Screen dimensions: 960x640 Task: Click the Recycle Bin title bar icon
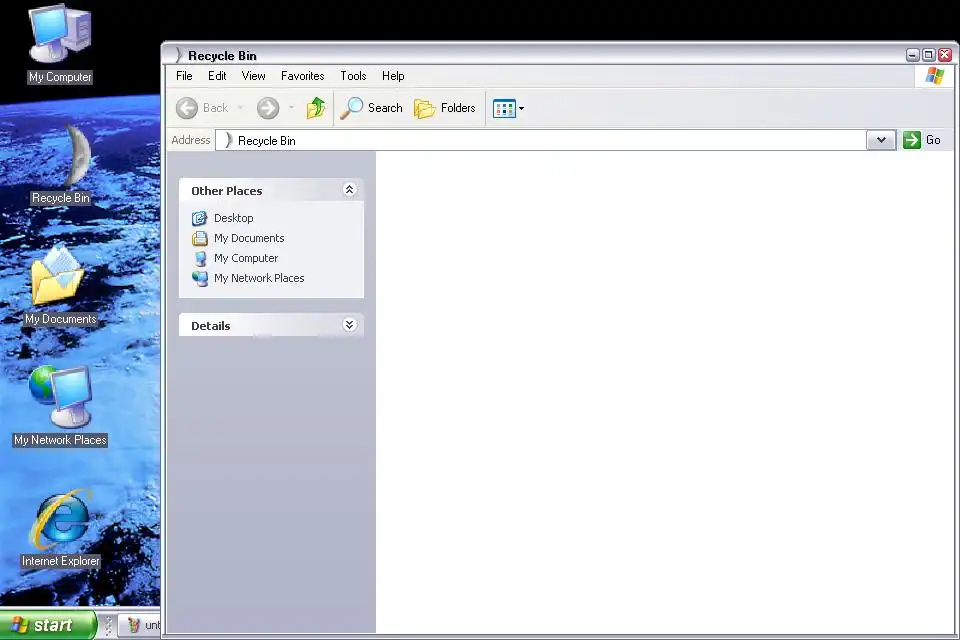coord(178,55)
